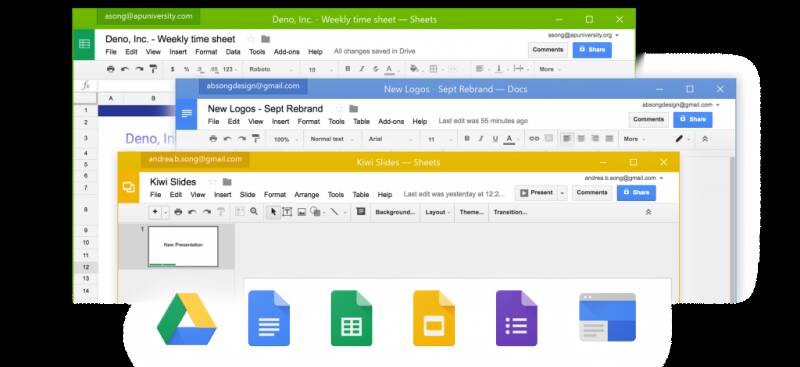Open the File menu in the Sheets window
800x367 pixels.
coord(111,52)
